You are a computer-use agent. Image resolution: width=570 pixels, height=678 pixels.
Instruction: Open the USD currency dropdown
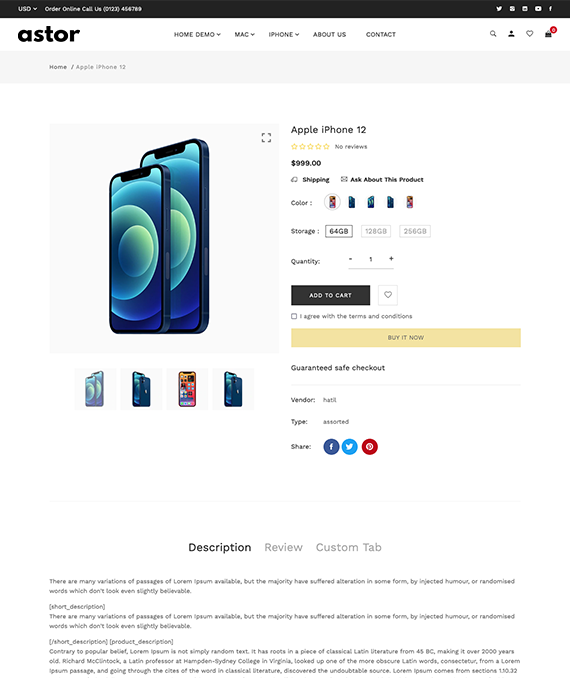[x=27, y=9]
